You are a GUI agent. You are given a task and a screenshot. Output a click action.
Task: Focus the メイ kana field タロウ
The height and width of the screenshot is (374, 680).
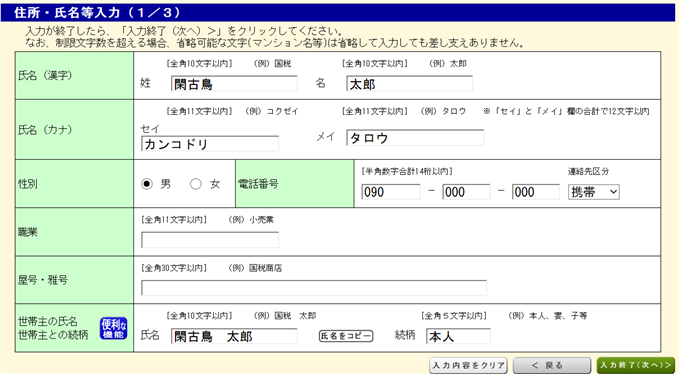[415, 138]
